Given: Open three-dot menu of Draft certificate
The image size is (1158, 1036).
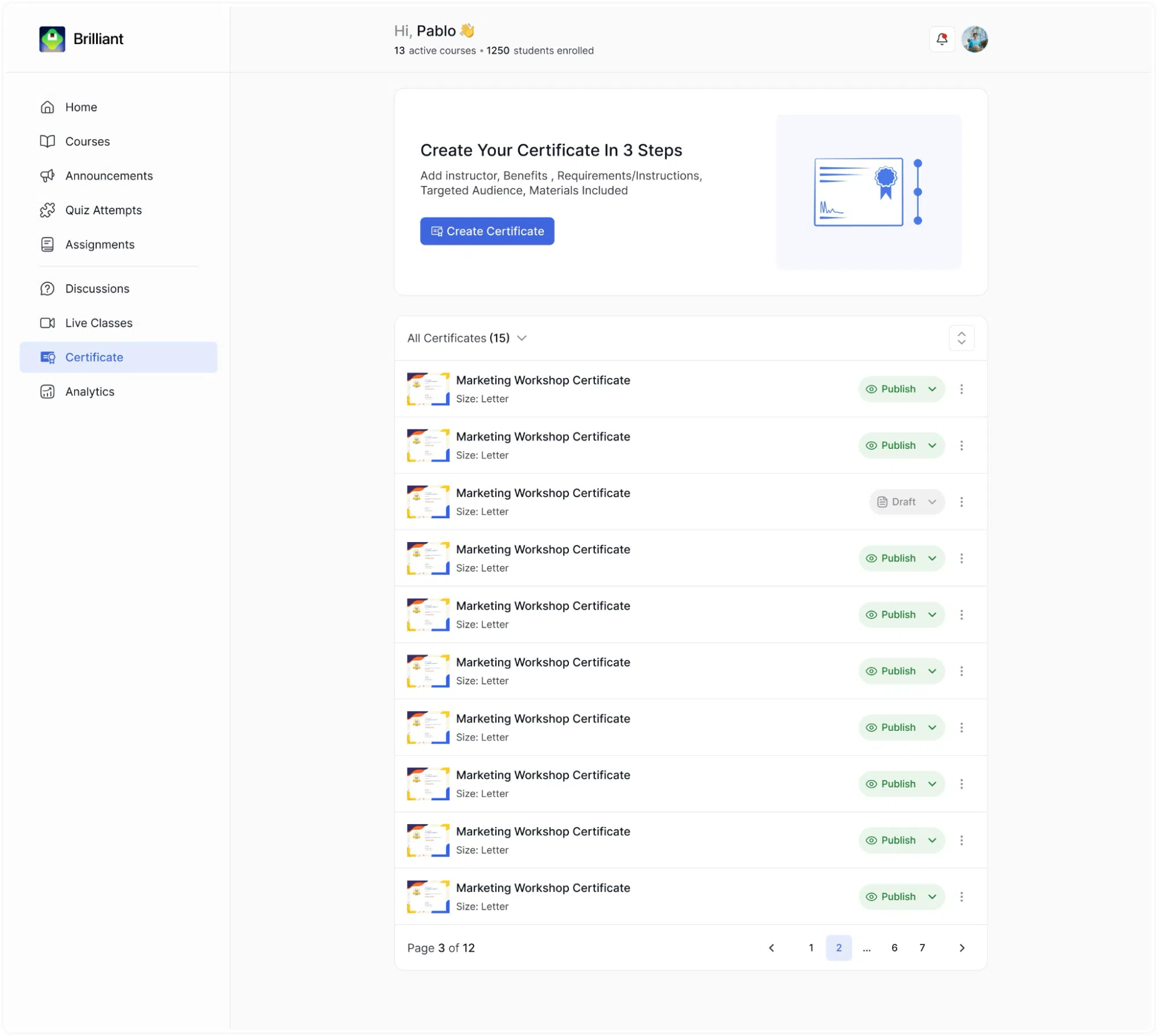Looking at the screenshot, I should tap(962, 502).
